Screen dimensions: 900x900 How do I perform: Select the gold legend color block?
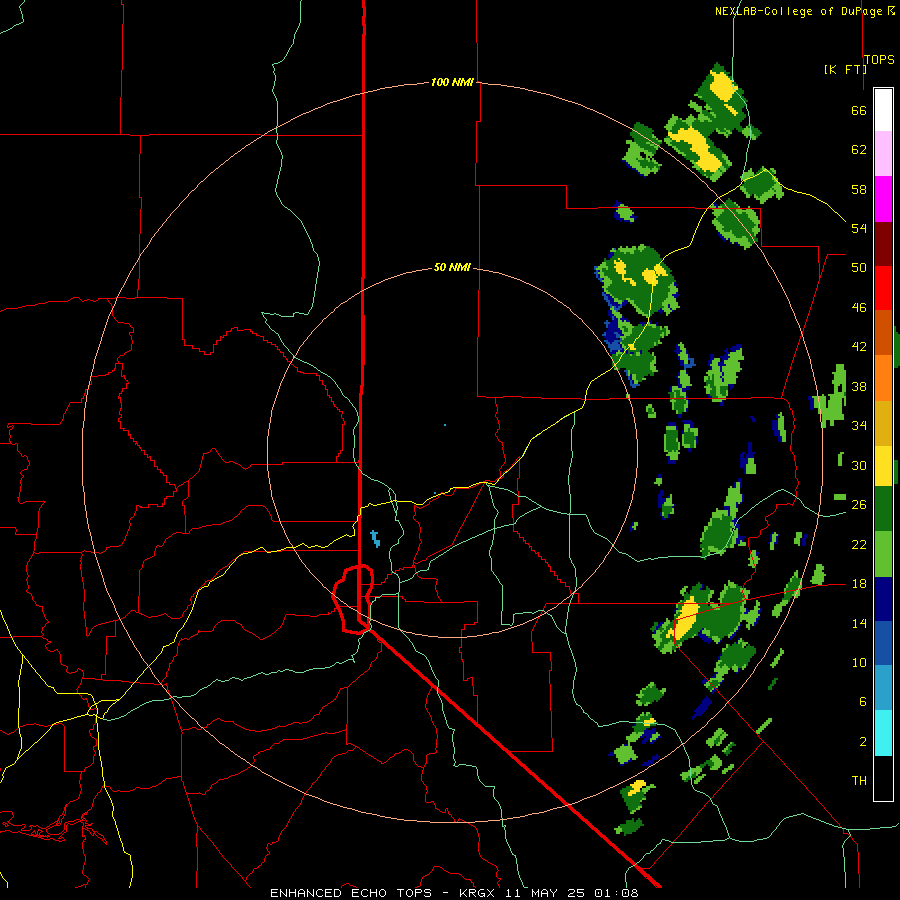click(883, 423)
